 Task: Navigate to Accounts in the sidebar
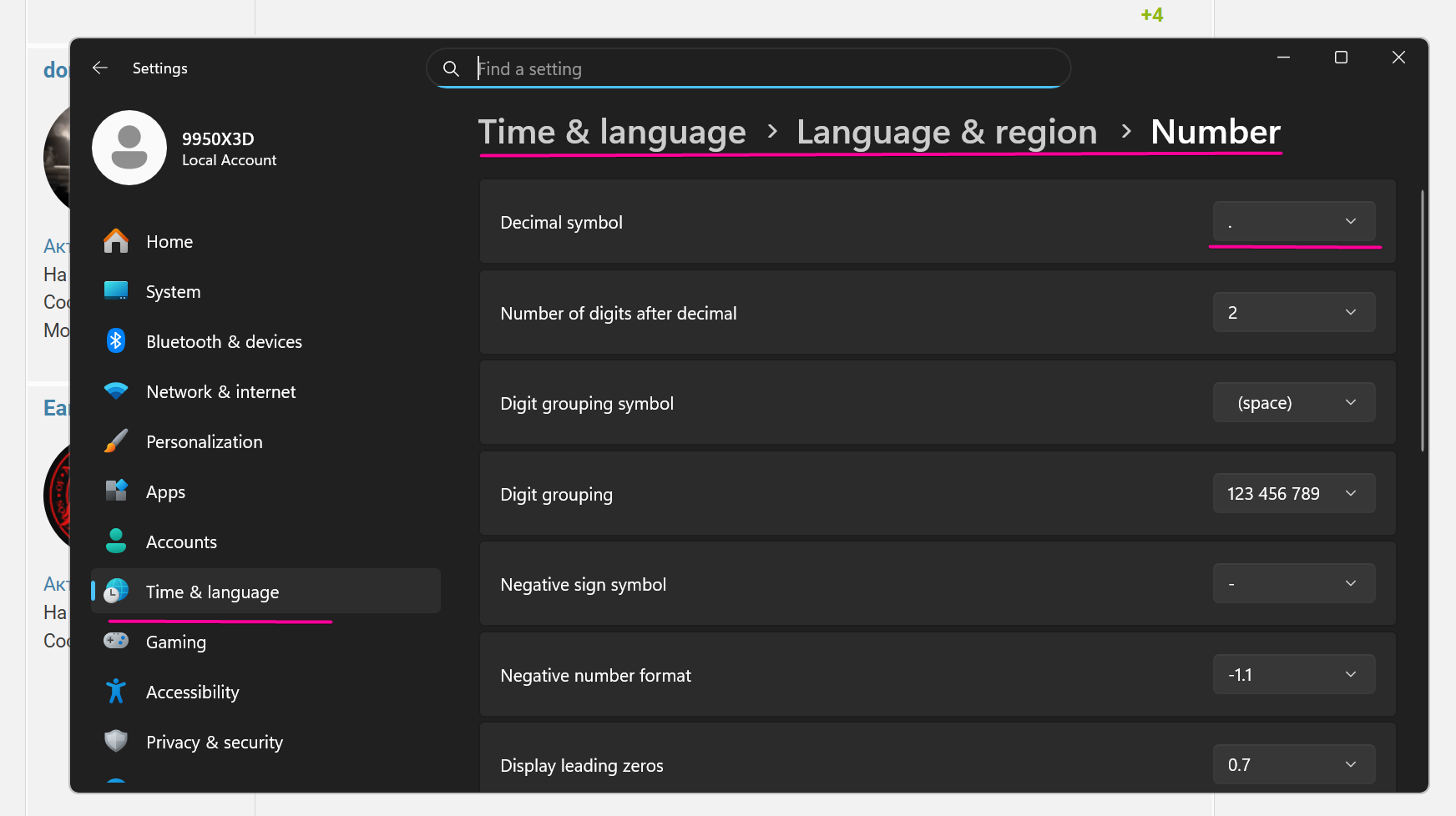click(181, 541)
